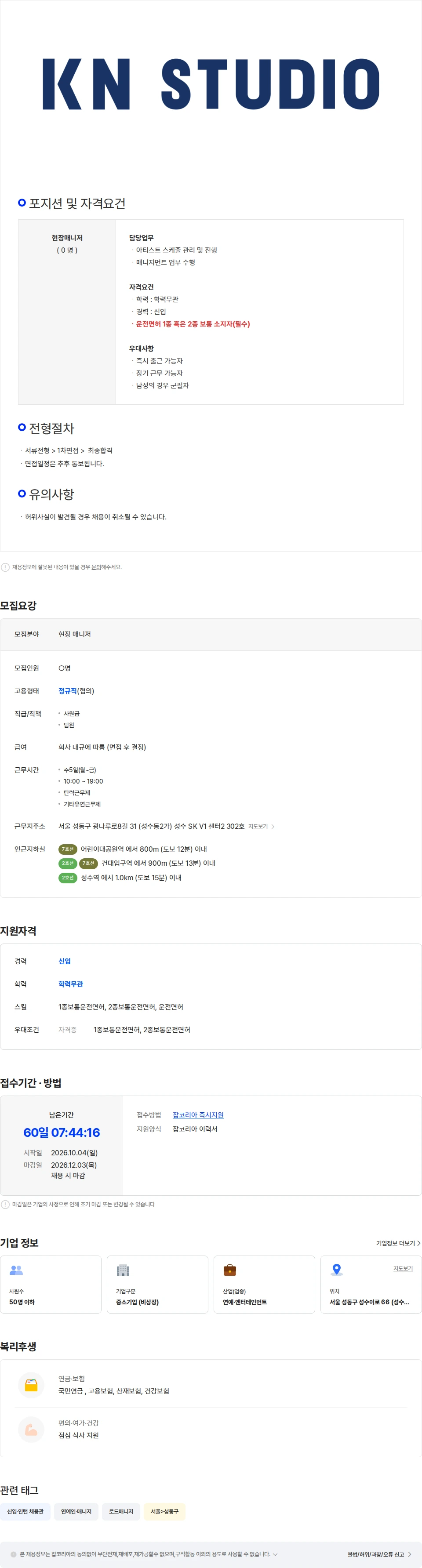Open 잡코리아 즉시지원 link
422x1568 pixels.
(x=198, y=1114)
